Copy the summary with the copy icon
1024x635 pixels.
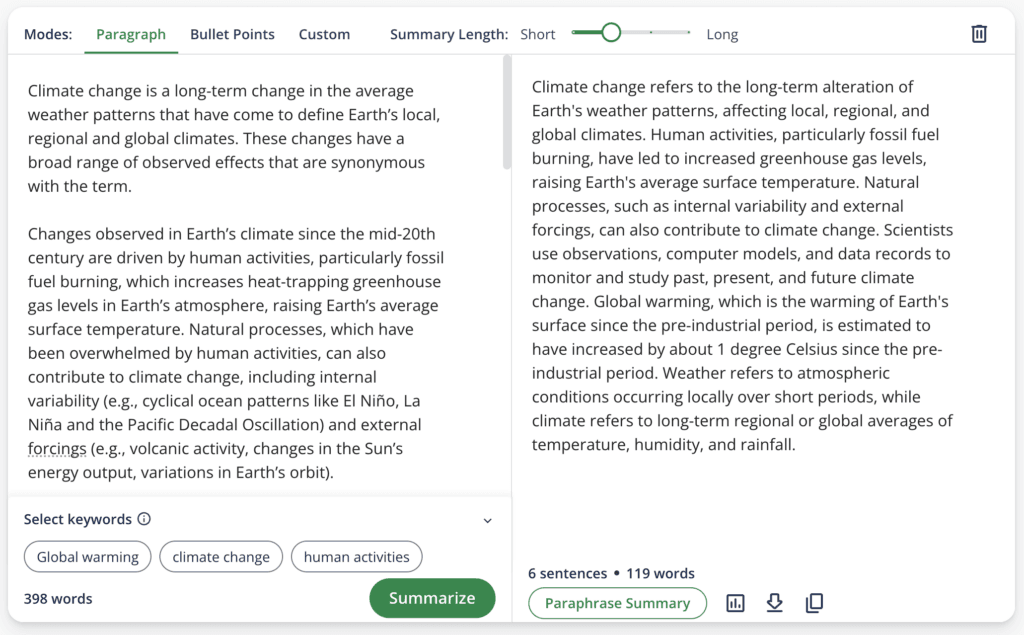814,602
